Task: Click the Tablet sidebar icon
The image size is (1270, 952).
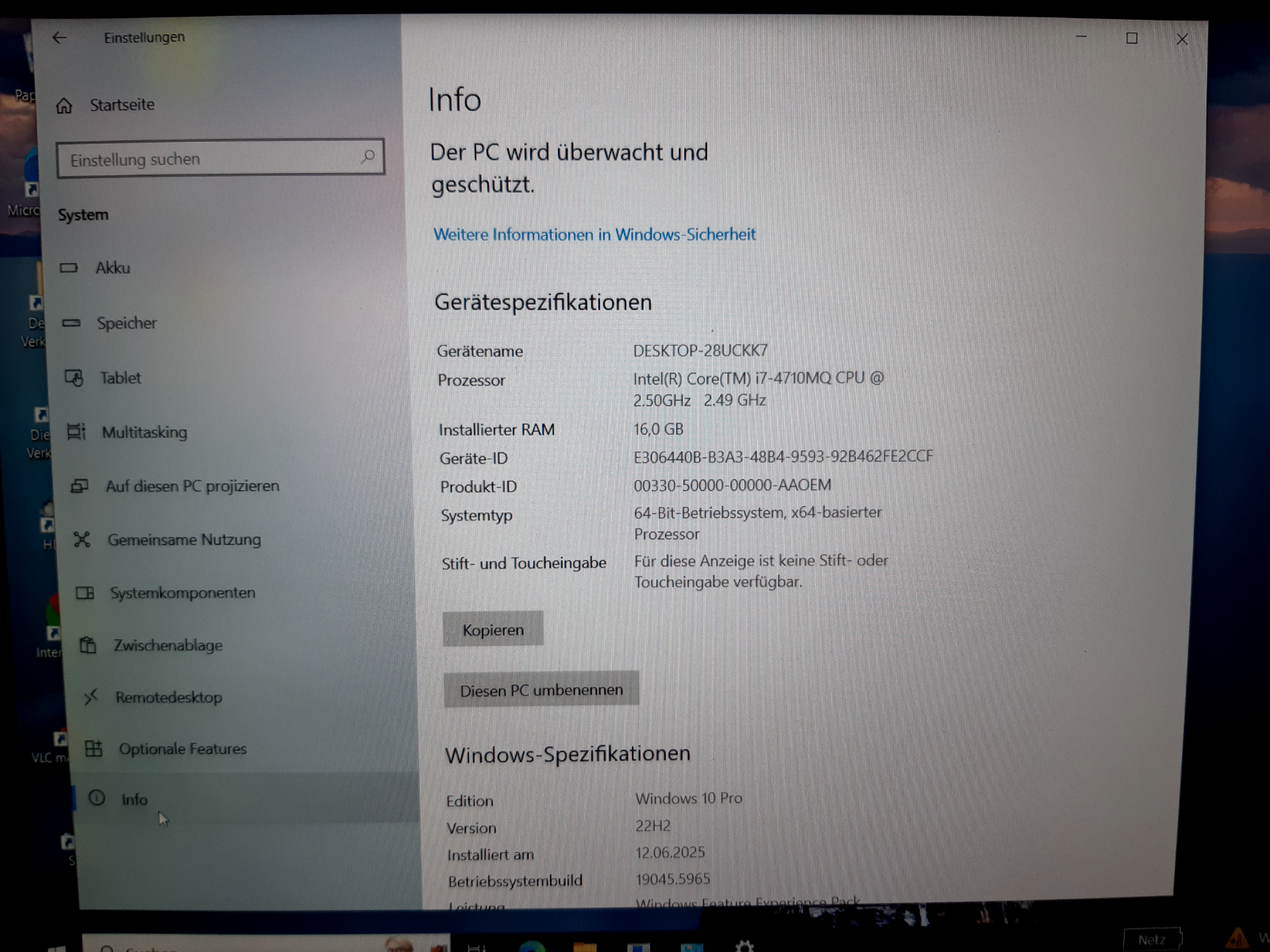Action: pos(74,378)
